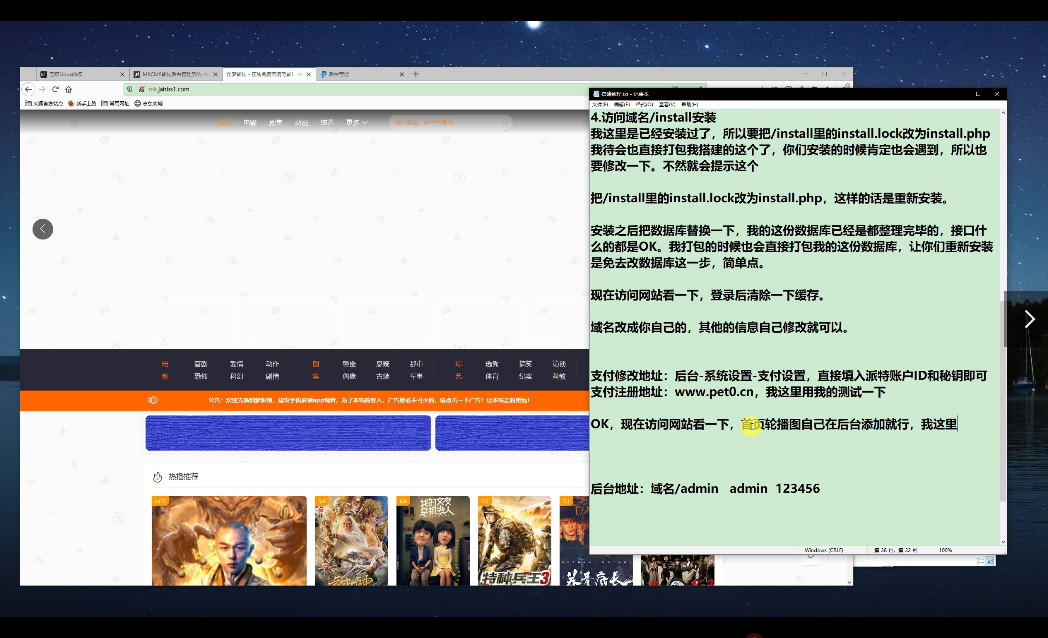The width and height of the screenshot is (1048, 638).
Task: Click the orange 电影 category label in dark bar
Action: coord(165,370)
